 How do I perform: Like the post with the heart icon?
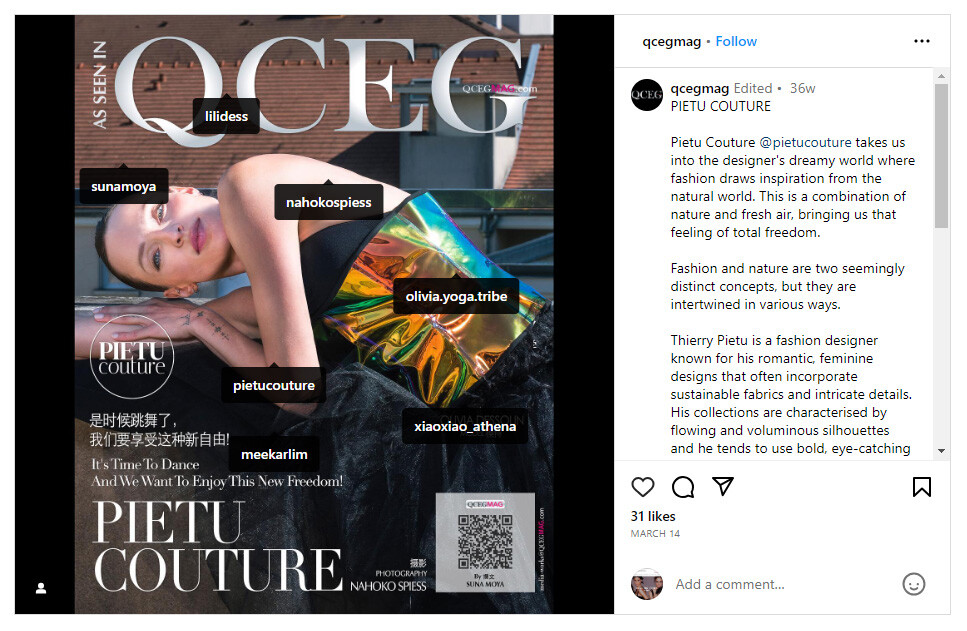point(643,487)
